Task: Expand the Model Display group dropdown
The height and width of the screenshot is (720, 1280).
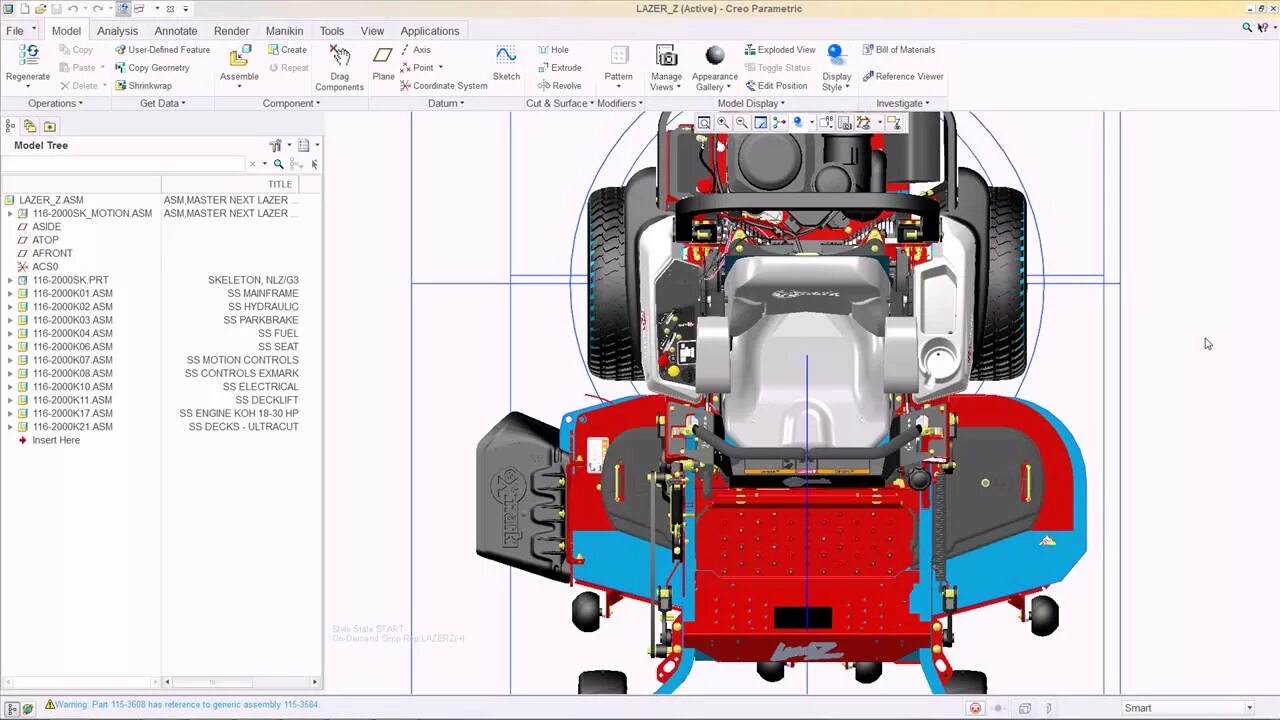Action: point(751,103)
